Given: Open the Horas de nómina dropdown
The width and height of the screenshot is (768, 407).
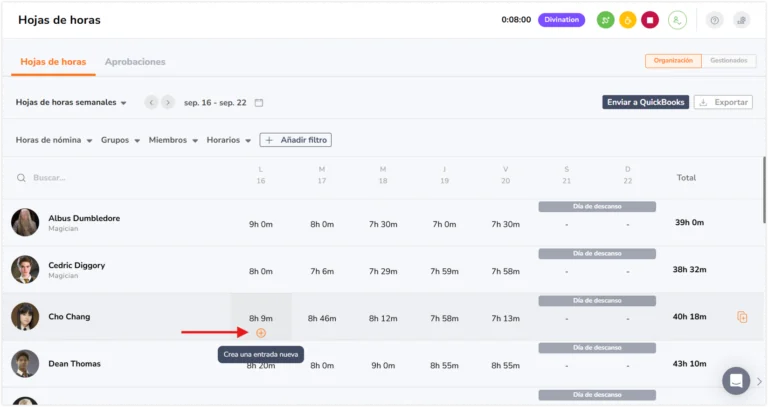Looking at the screenshot, I should [54, 140].
